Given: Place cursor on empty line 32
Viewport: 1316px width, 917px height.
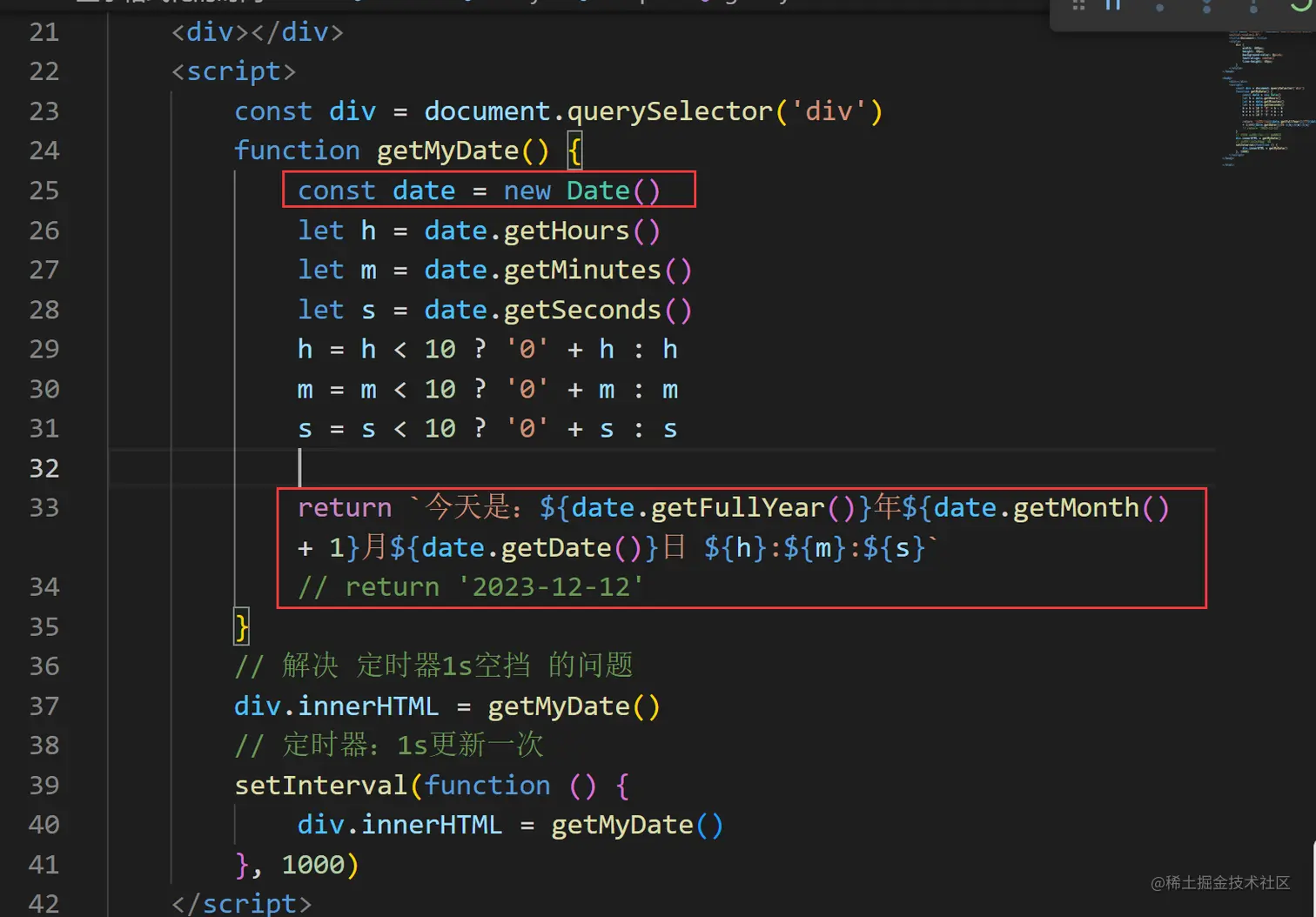Looking at the screenshot, I should click(x=661, y=468).
